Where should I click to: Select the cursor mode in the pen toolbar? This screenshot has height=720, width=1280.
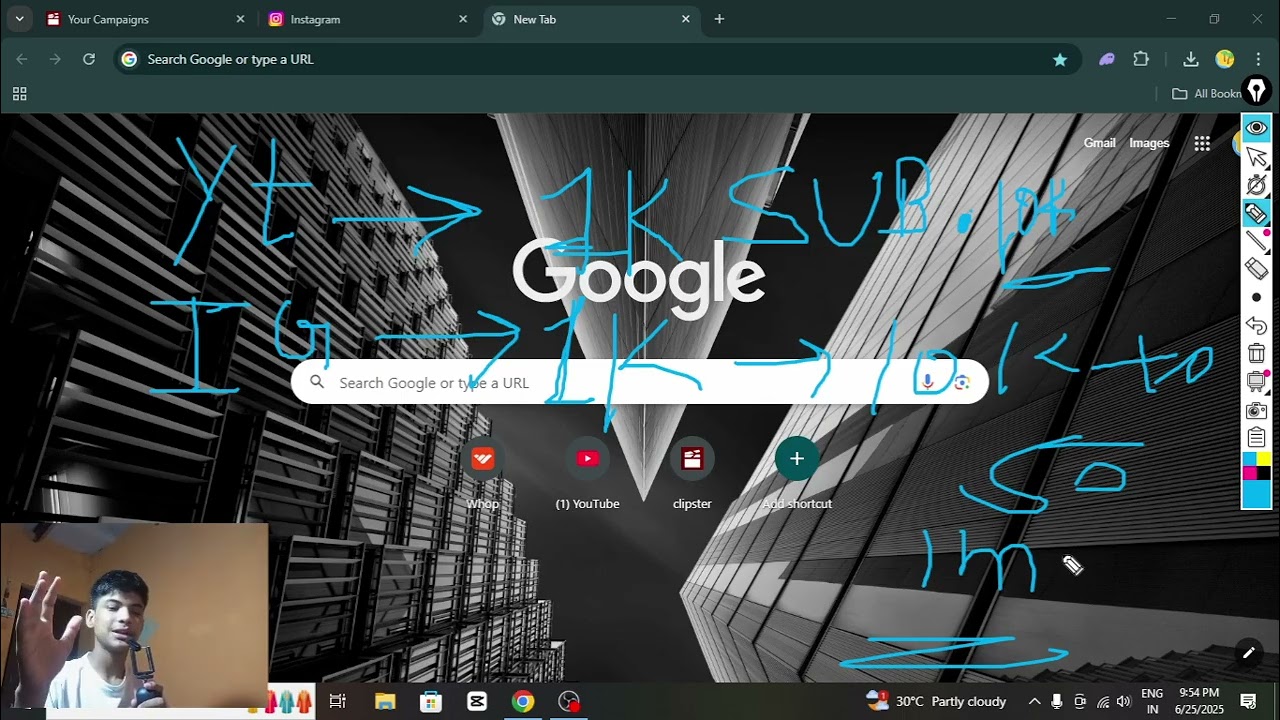click(1256, 157)
